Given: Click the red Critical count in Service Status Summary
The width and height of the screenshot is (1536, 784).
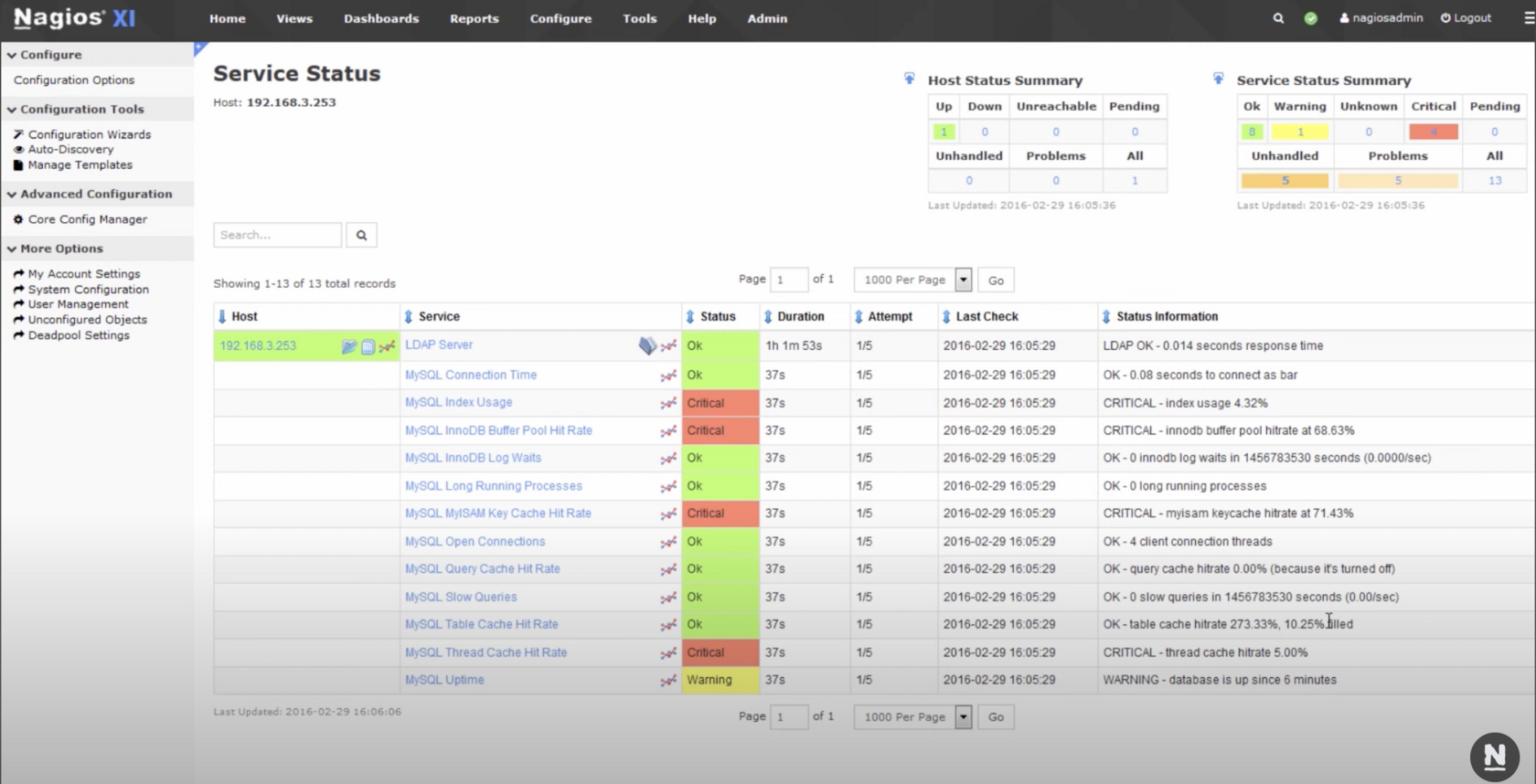Looking at the screenshot, I should [x=1433, y=132].
